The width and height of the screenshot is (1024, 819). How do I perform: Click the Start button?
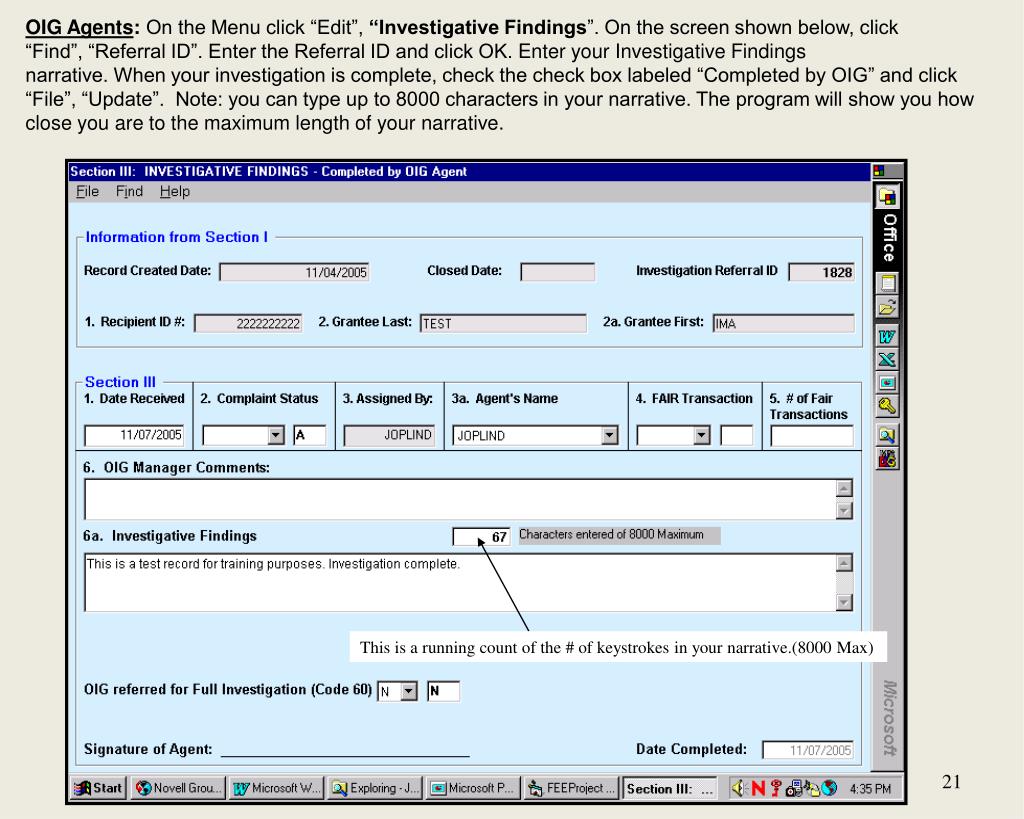pos(99,788)
